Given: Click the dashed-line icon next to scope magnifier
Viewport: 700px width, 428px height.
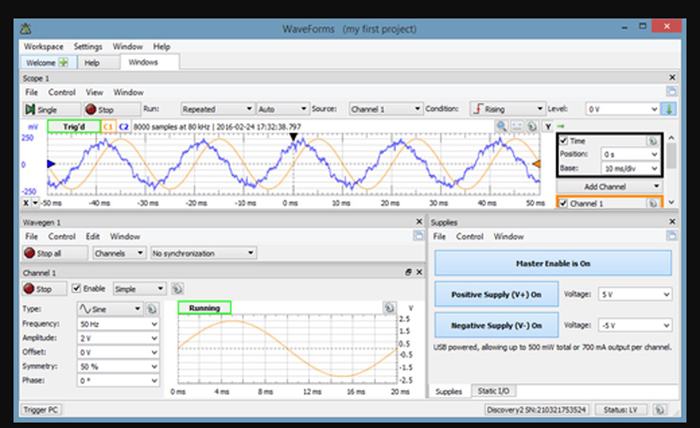Looking at the screenshot, I should coord(517,126).
